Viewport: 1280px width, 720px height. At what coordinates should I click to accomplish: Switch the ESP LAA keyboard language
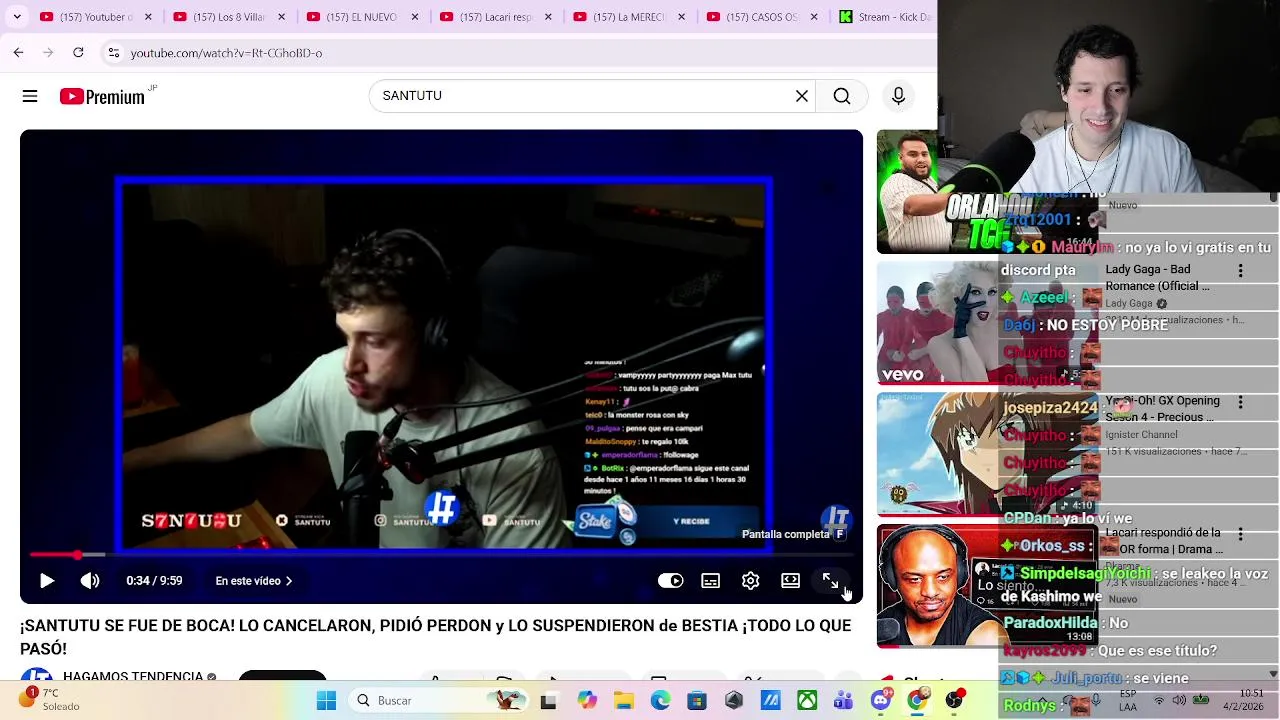coord(1128,700)
